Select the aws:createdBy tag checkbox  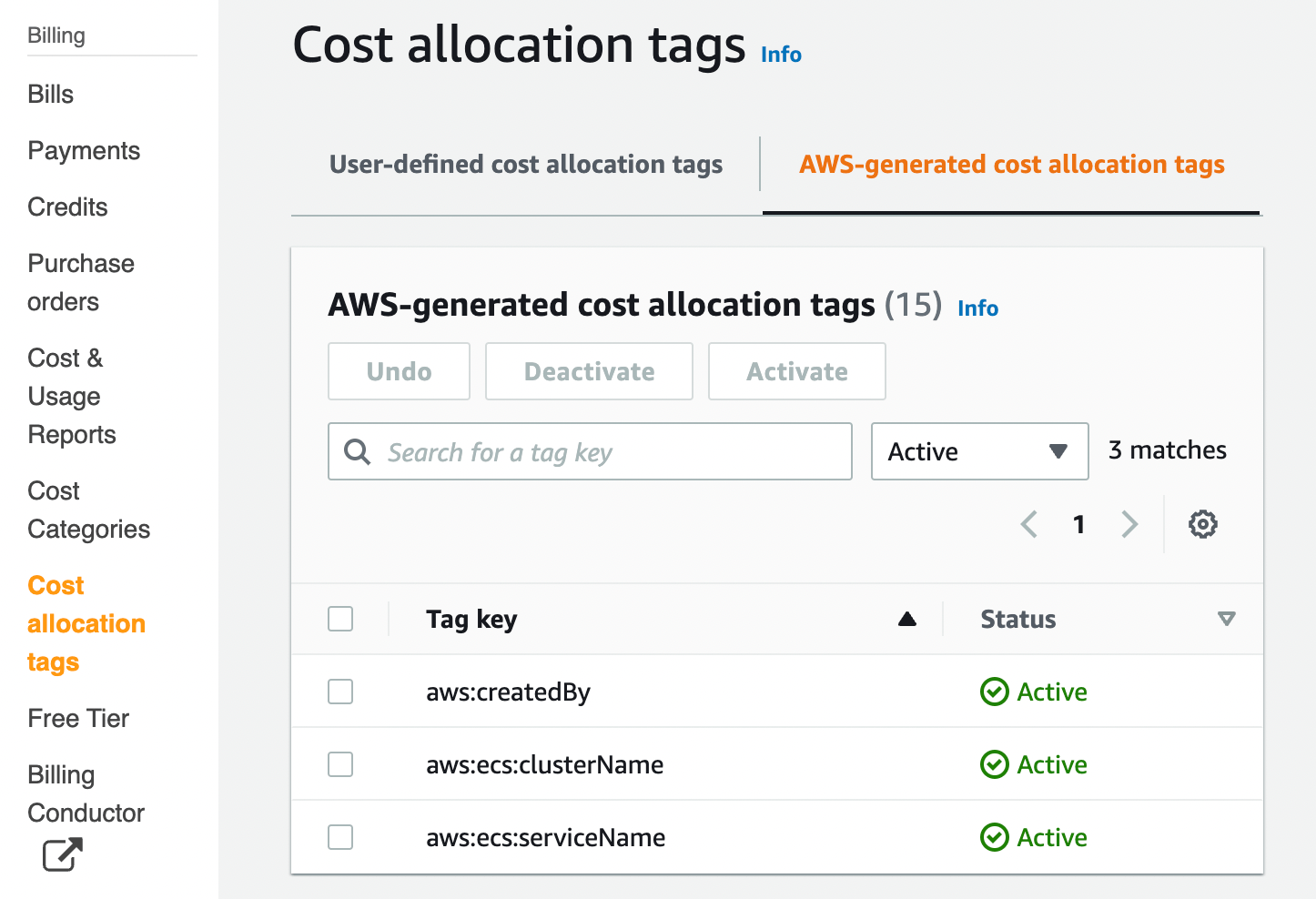point(340,692)
